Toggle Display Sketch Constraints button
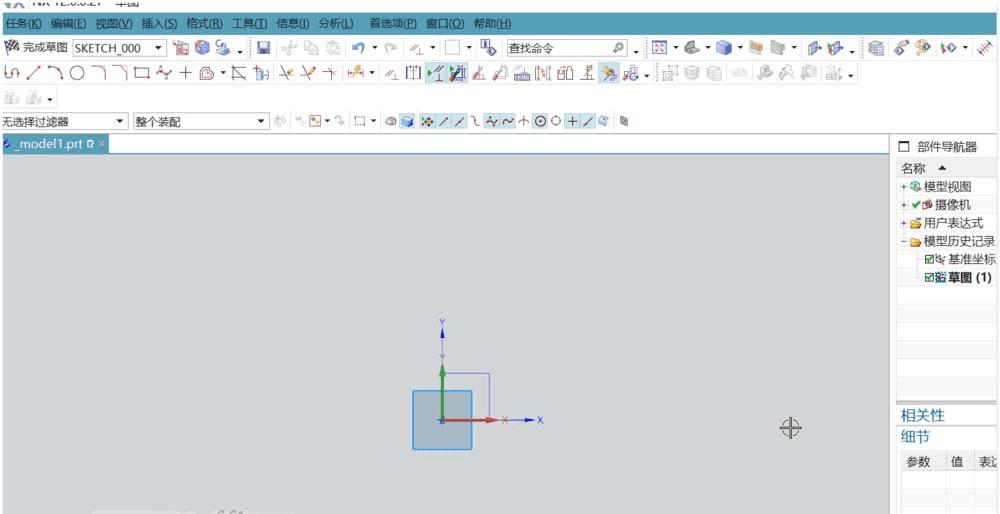Screen dimensions: 1000x514 436,73
